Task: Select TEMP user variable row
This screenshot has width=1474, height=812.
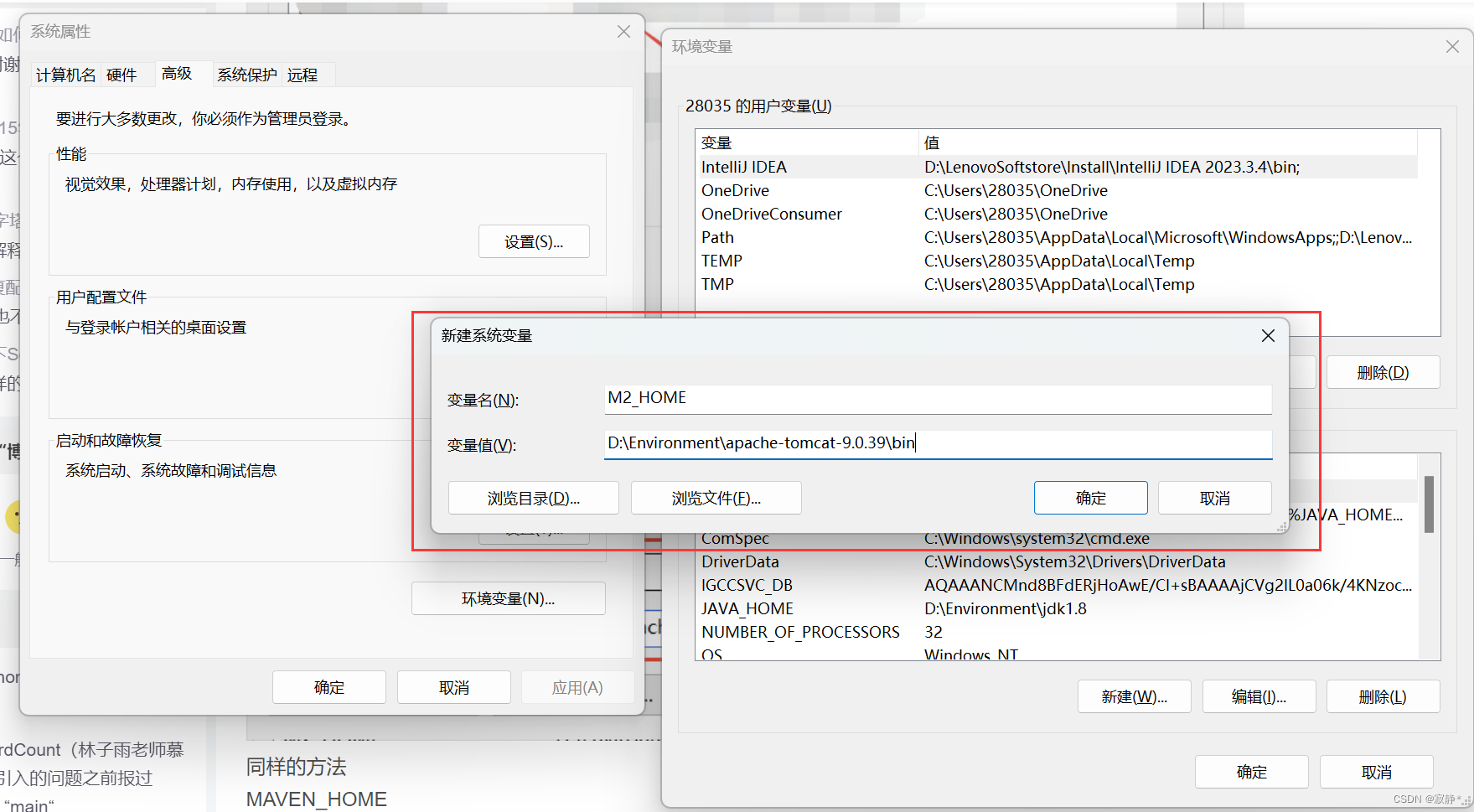Action: tap(1058, 261)
